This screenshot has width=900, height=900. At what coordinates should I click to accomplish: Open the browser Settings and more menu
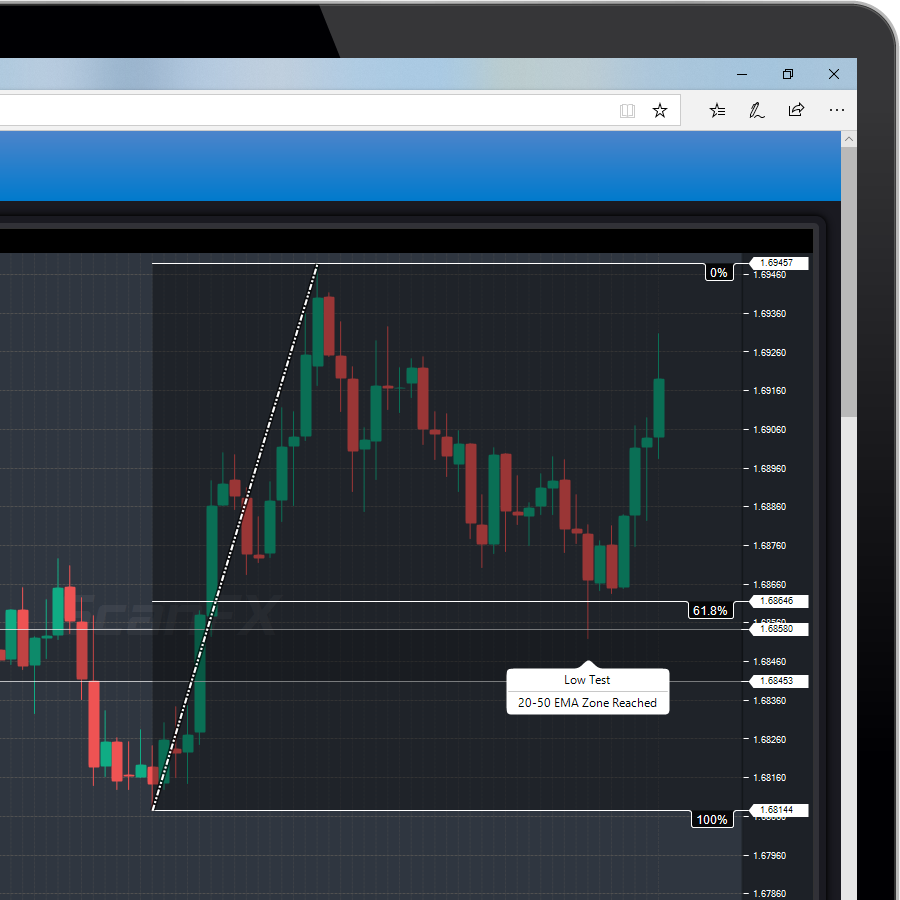(836, 111)
